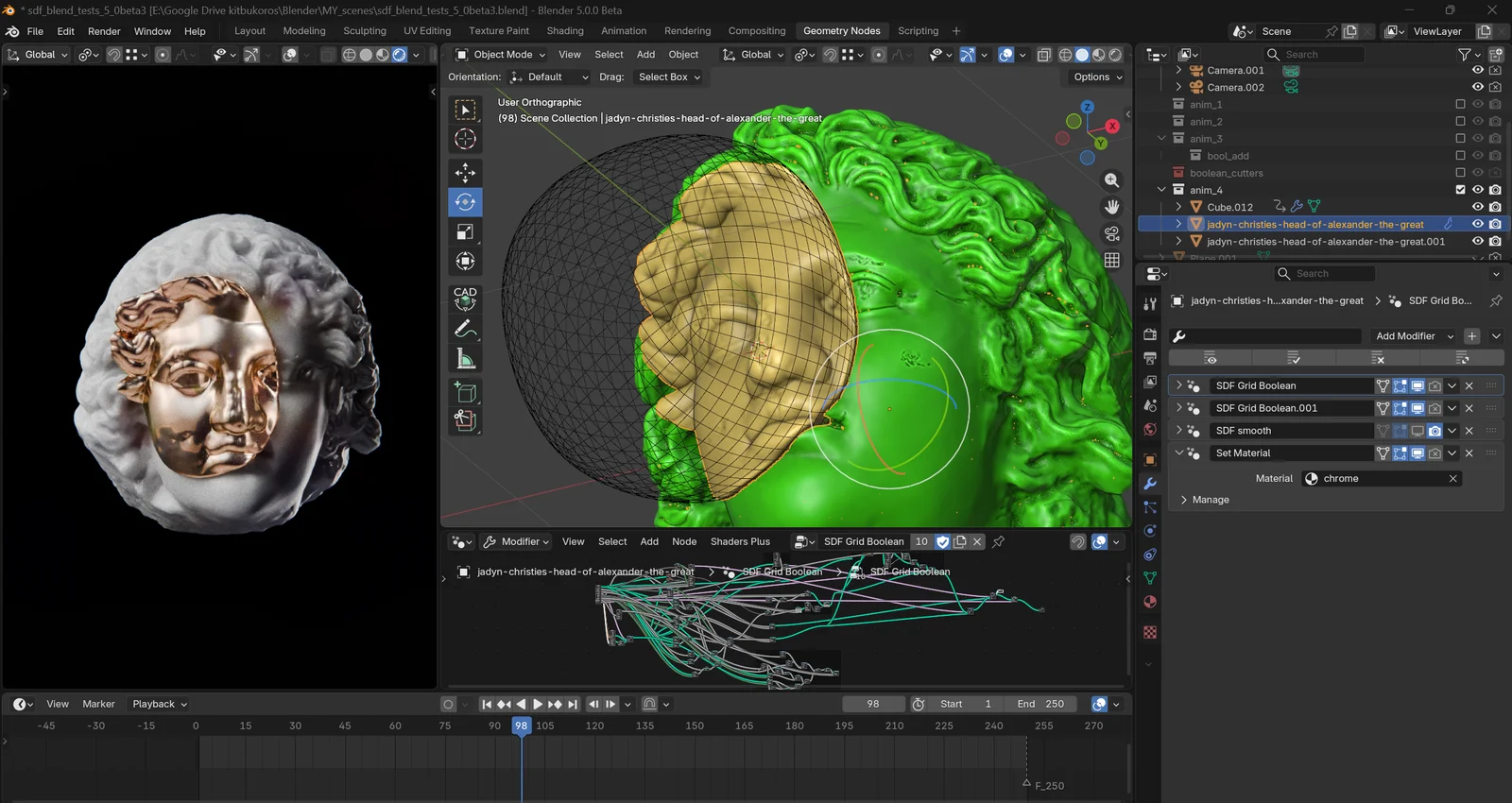Image resolution: width=1512 pixels, height=803 pixels.
Task: Click the CAD tool icon
Action: coord(465,298)
